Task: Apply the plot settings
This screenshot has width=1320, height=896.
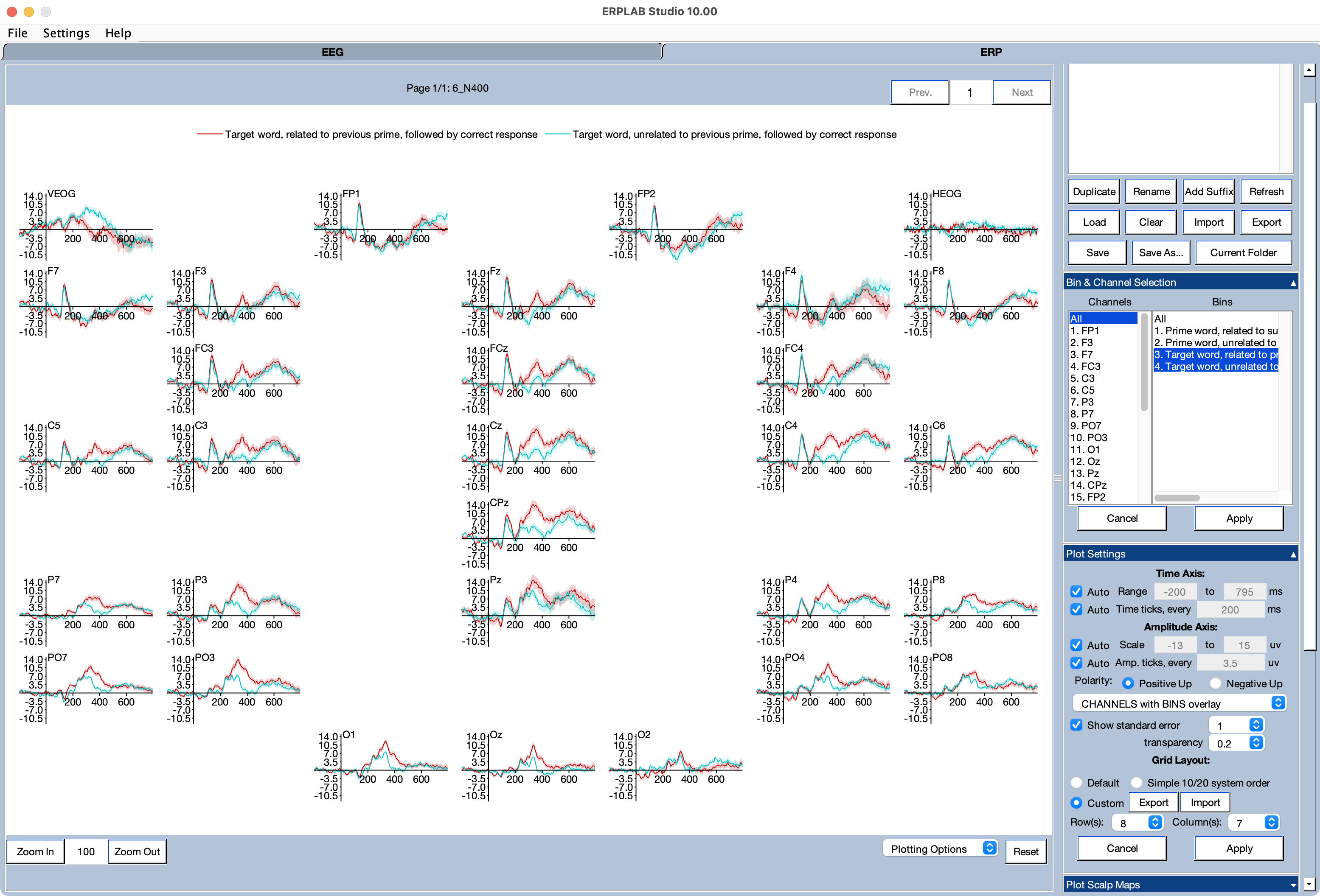Action: click(x=1239, y=848)
